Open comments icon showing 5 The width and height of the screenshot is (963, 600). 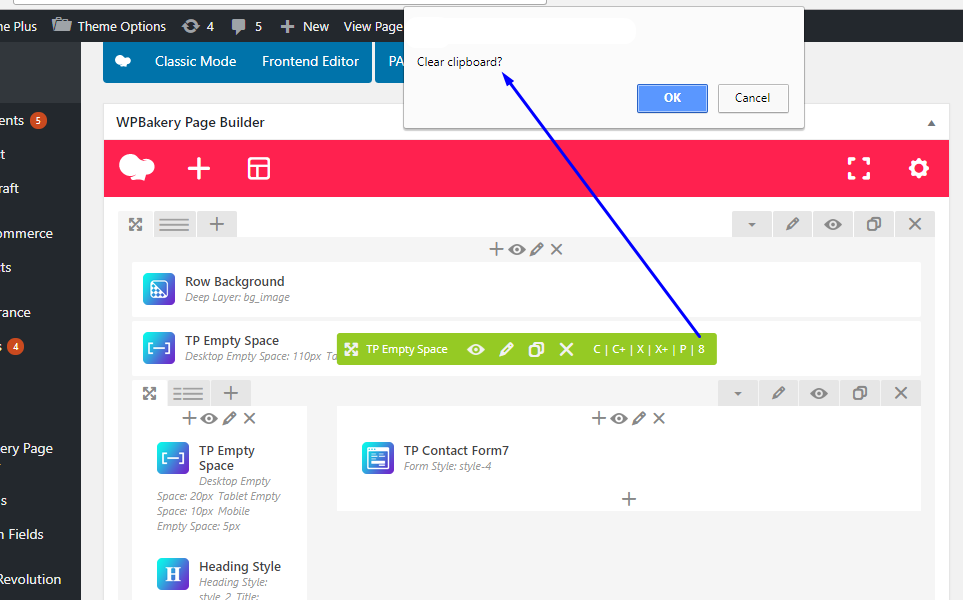tap(246, 26)
